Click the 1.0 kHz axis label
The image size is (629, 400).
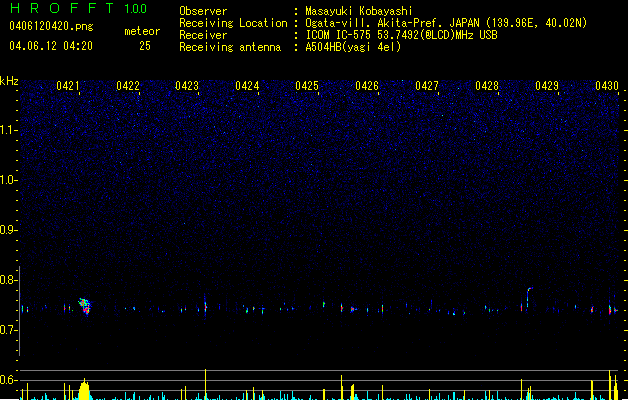coord(8,180)
